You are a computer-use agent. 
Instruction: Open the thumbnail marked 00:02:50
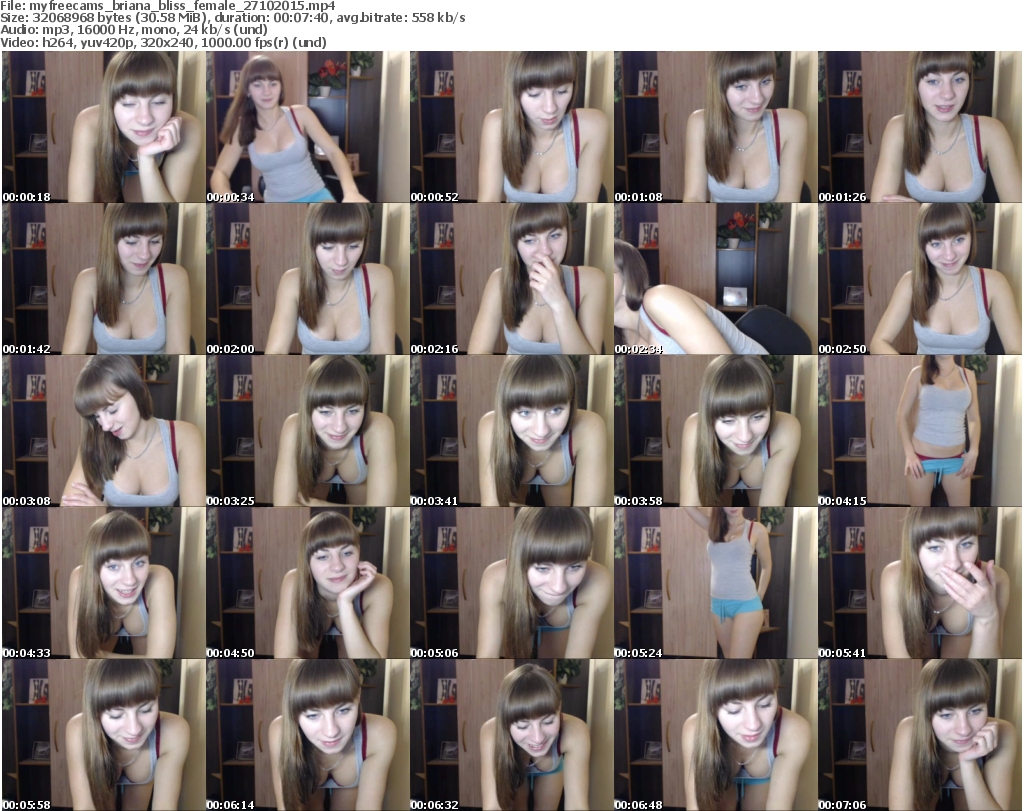(x=920, y=279)
